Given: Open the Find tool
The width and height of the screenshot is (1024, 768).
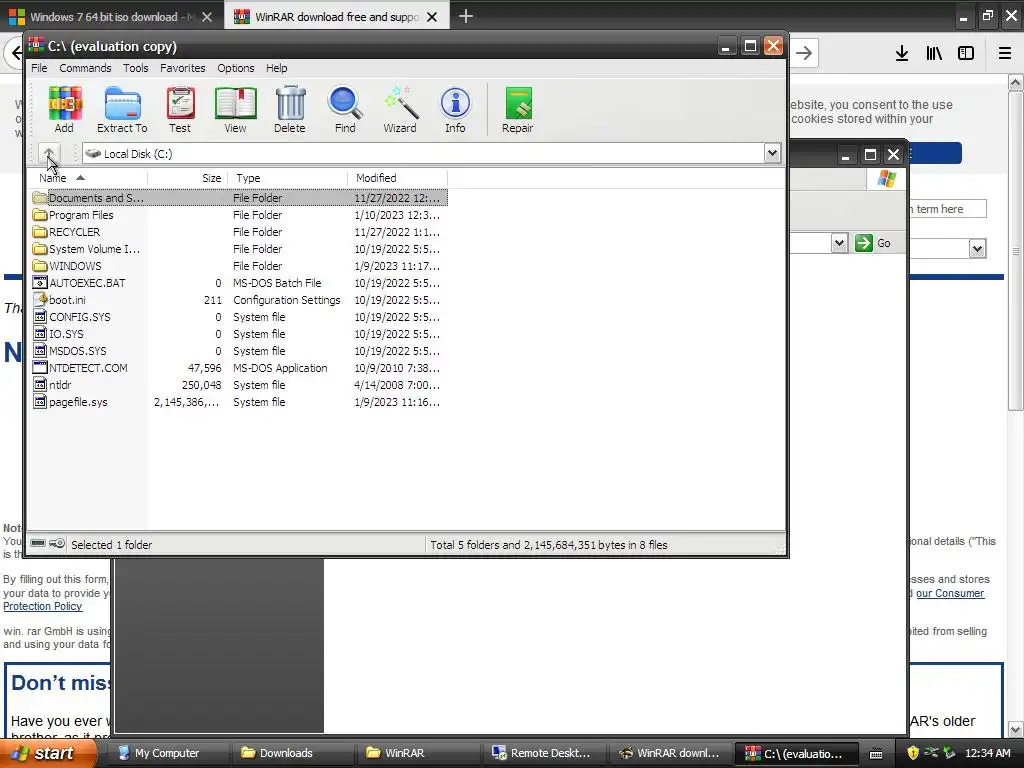Looking at the screenshot, I should (345, 110).
